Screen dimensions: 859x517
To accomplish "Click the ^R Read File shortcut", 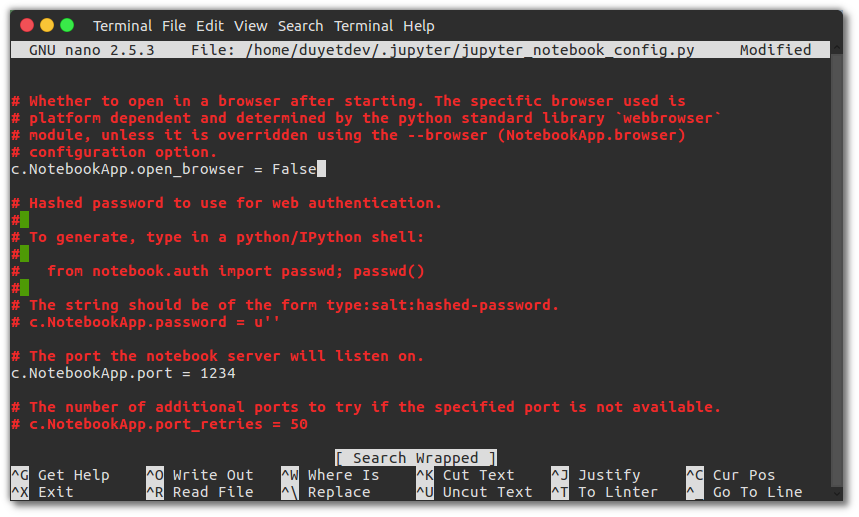I will pos(200,492).
